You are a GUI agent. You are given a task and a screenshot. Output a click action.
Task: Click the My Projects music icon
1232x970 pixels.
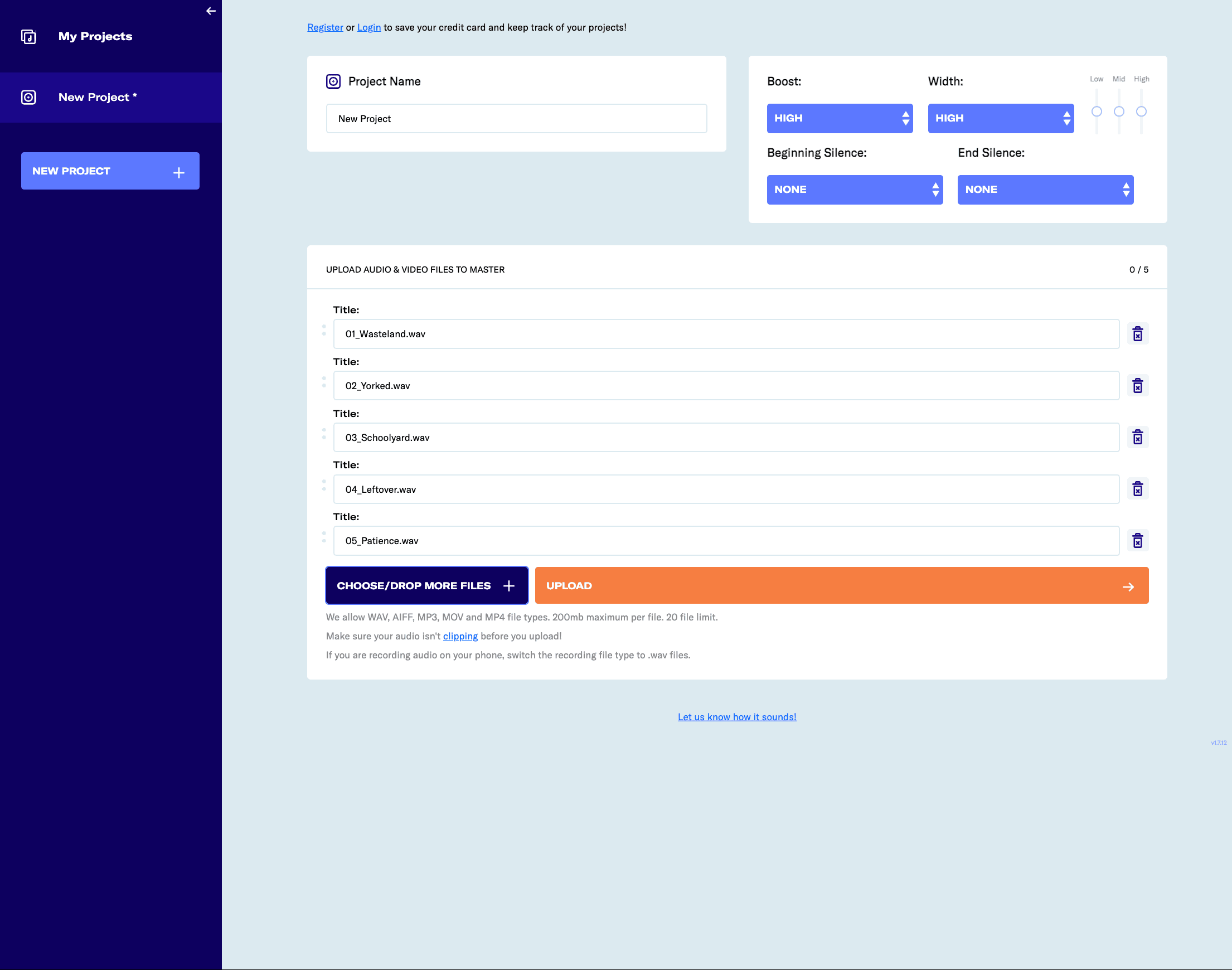tap(28, 36)
